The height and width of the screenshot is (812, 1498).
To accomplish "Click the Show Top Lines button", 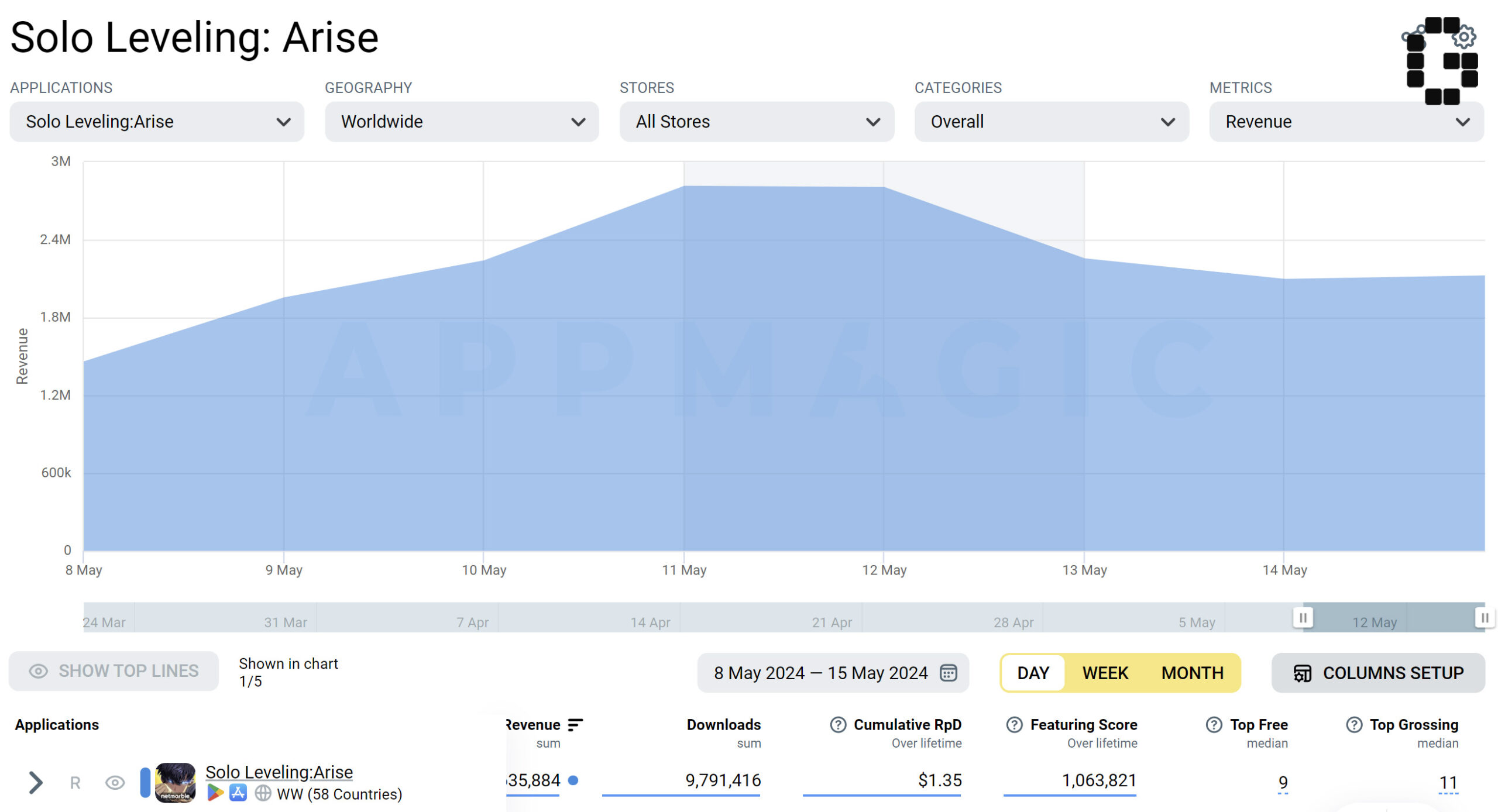I will (114, 671).
